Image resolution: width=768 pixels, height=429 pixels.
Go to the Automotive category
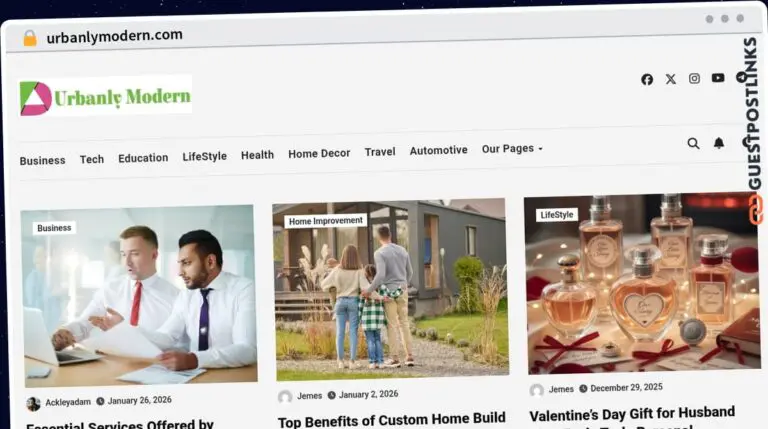click(x=438, y=150)
